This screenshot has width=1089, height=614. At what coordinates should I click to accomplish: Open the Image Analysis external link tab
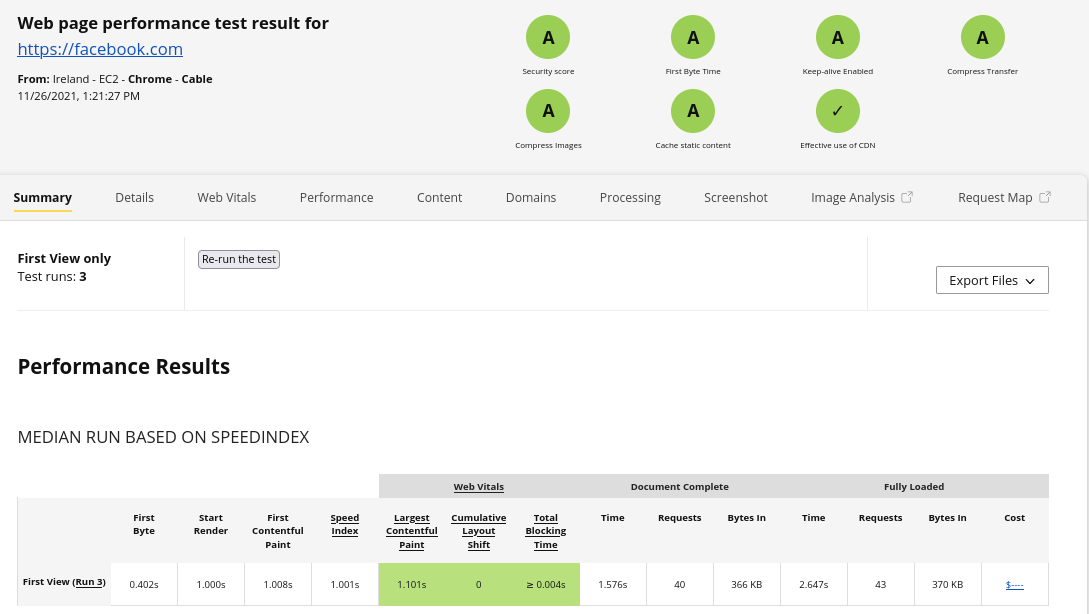(x=861, y=198)
